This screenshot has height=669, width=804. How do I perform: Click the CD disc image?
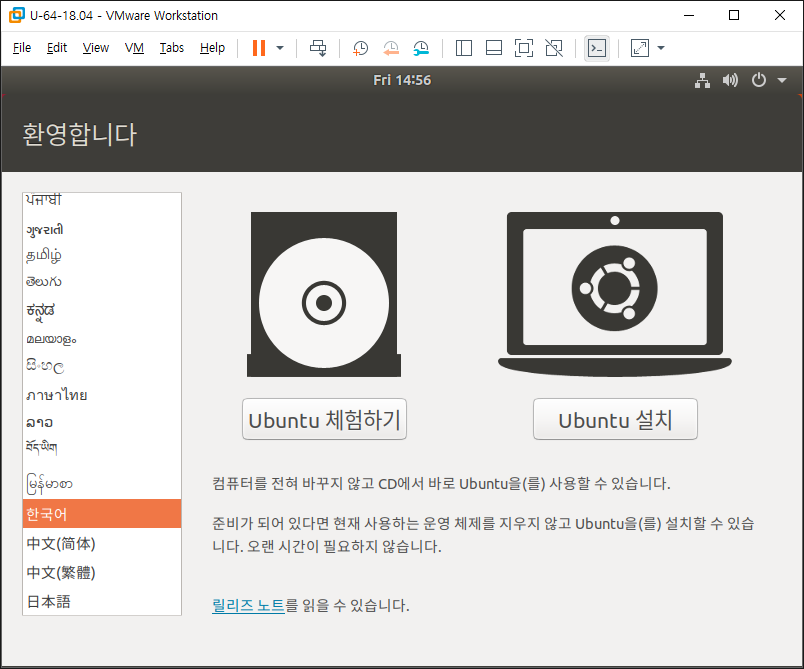coord(324,295)
